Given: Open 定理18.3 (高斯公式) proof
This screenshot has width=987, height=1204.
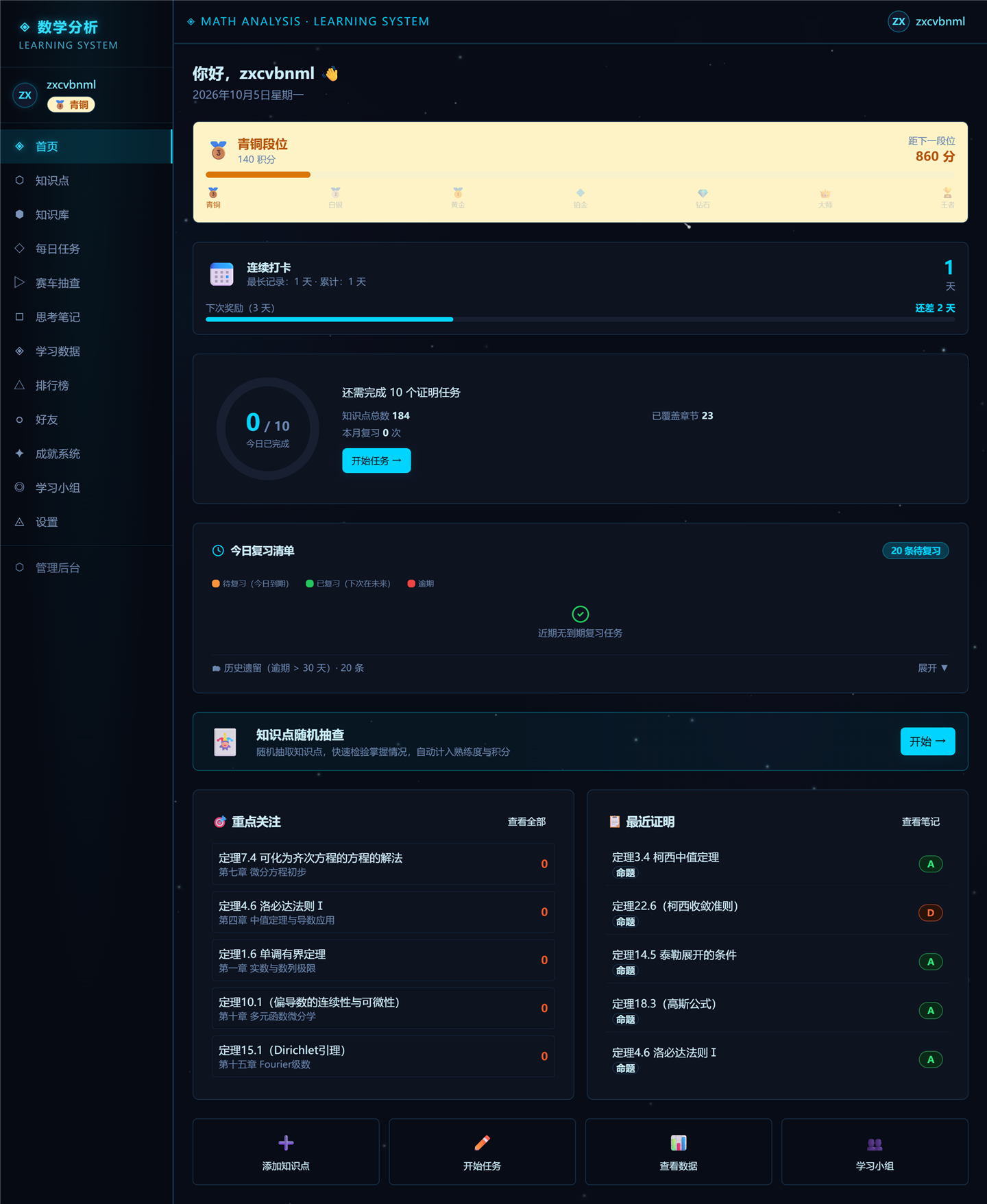Looking at the screenshot, I should coord(777,1010).
